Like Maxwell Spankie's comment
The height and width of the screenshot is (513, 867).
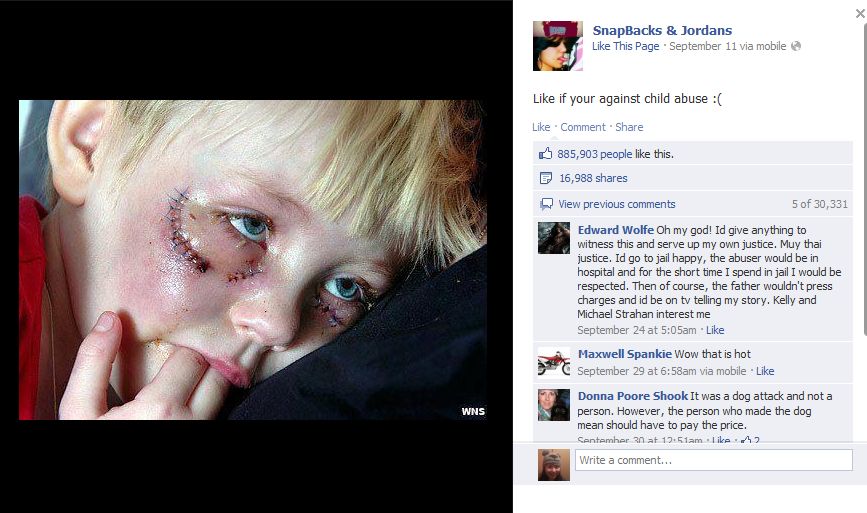[x=765, y=371]
